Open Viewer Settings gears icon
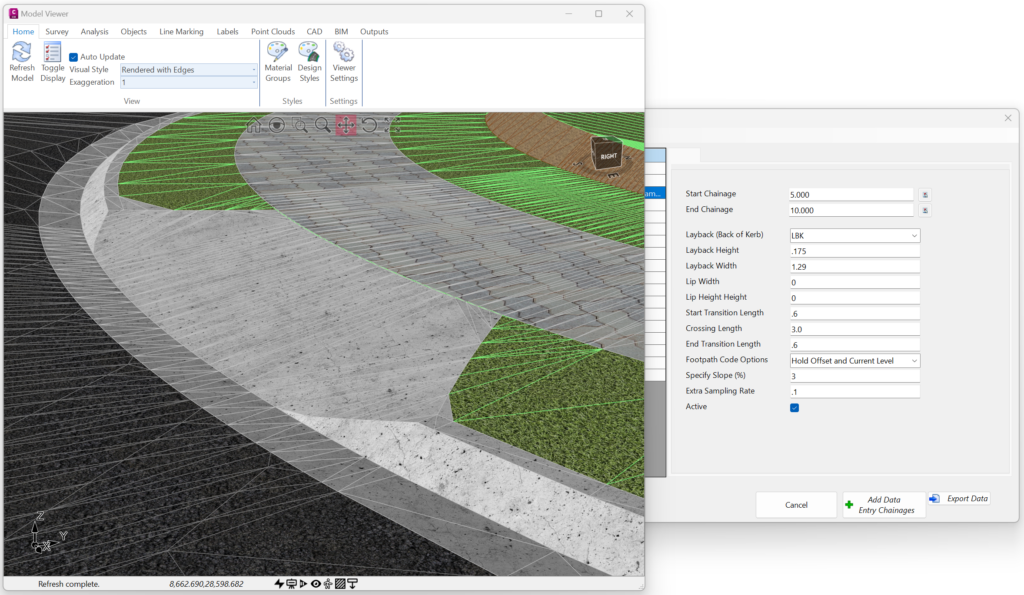The width and height of the screenshot is (1024, 595). tap(344, 52)
